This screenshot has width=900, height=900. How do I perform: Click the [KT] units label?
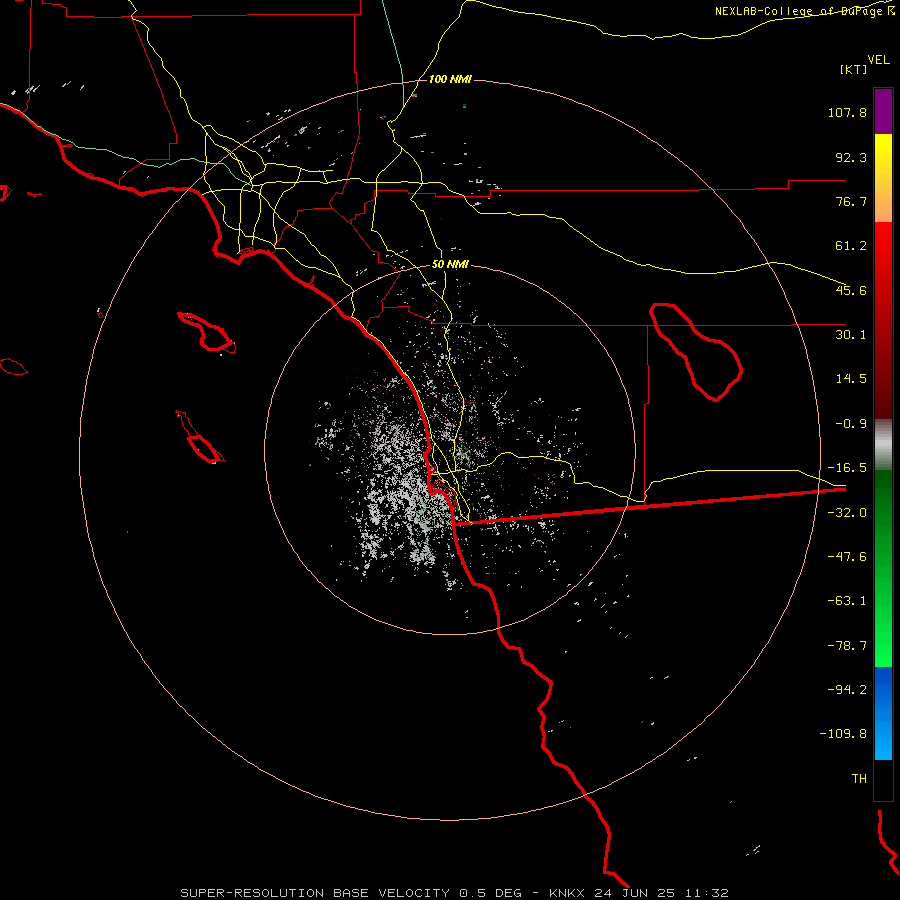854,69
